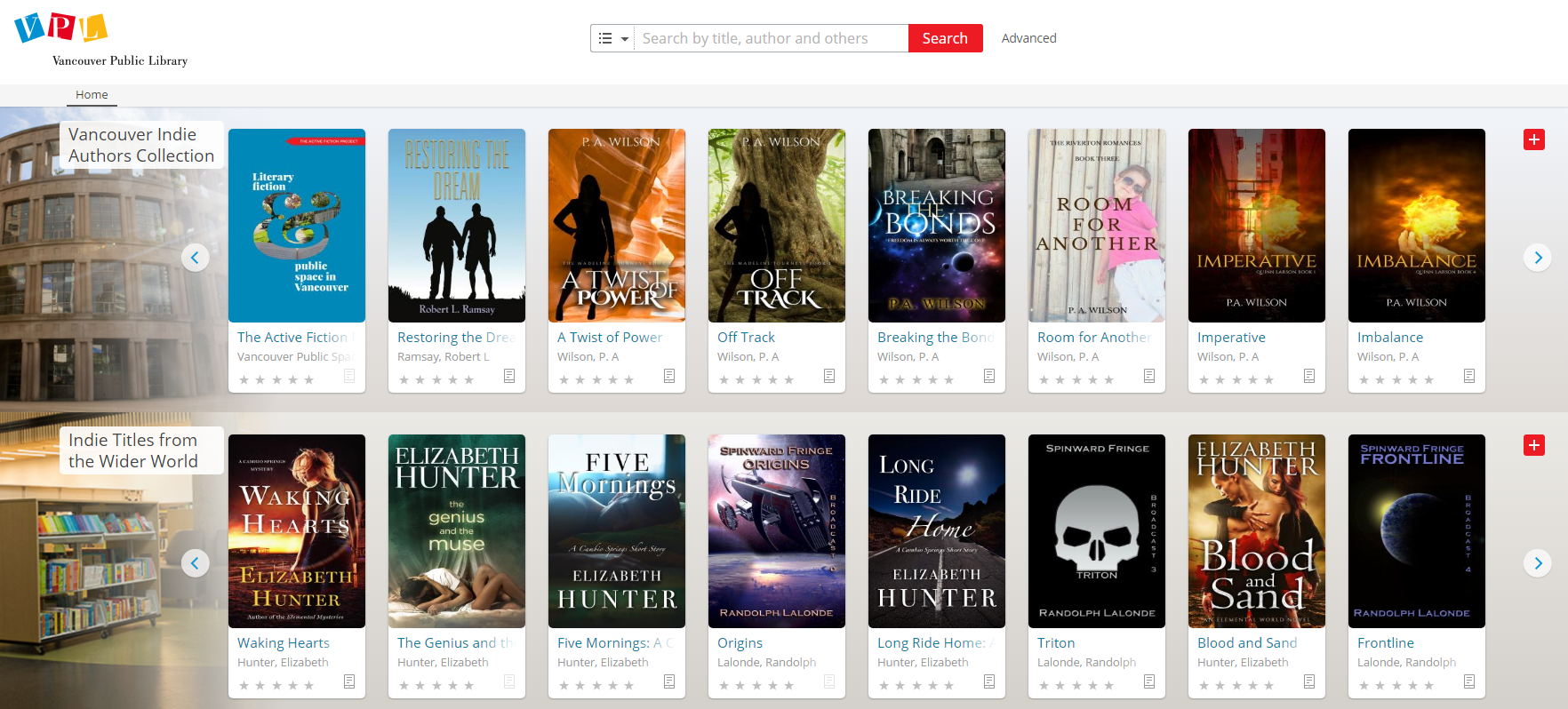Open the Triton skull book cover
Screen dimensions: 1568x709
coord(1097,531)
